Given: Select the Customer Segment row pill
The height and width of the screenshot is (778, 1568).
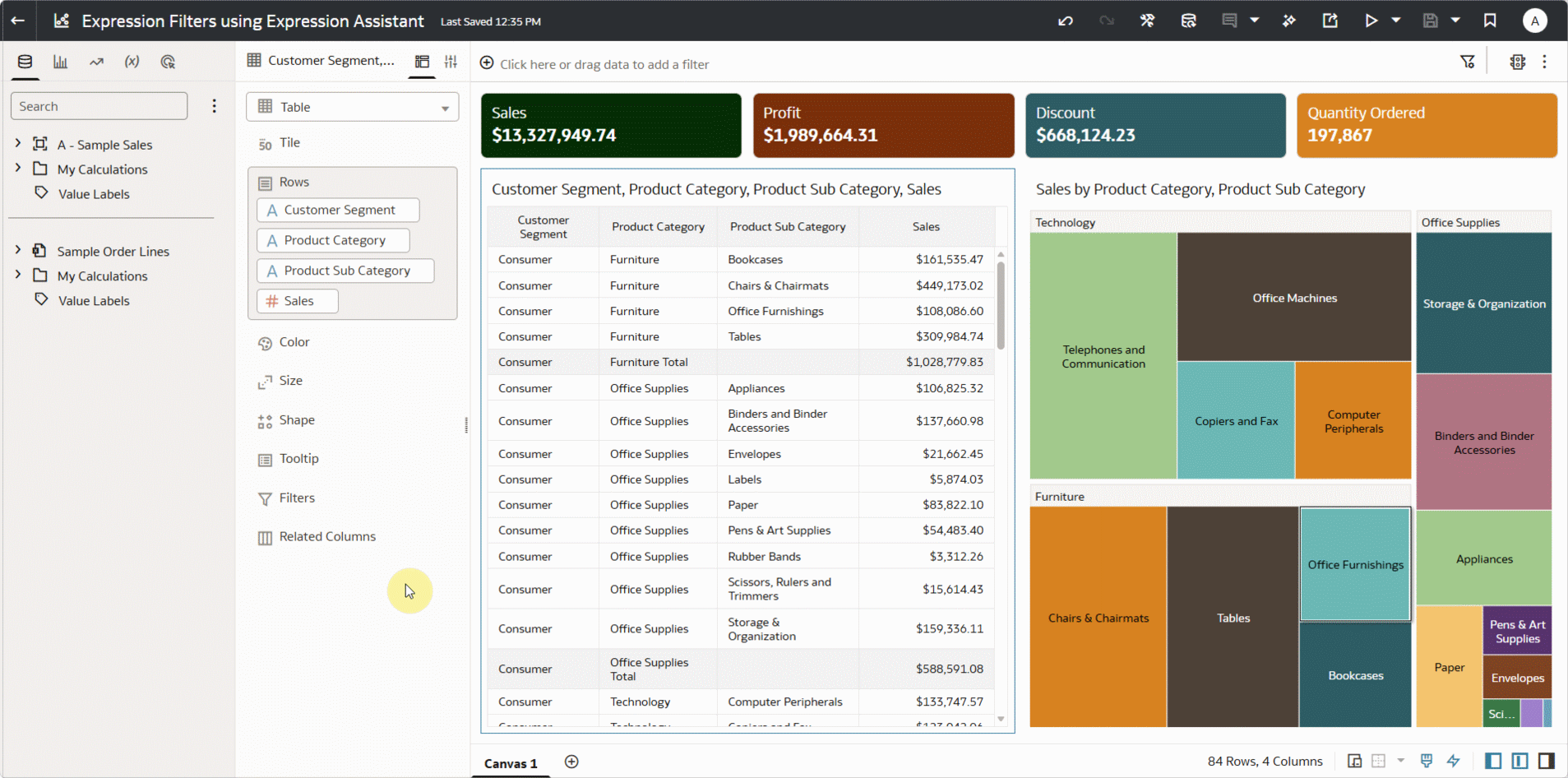Looking at the screenshot, I should tap(338, 210).
